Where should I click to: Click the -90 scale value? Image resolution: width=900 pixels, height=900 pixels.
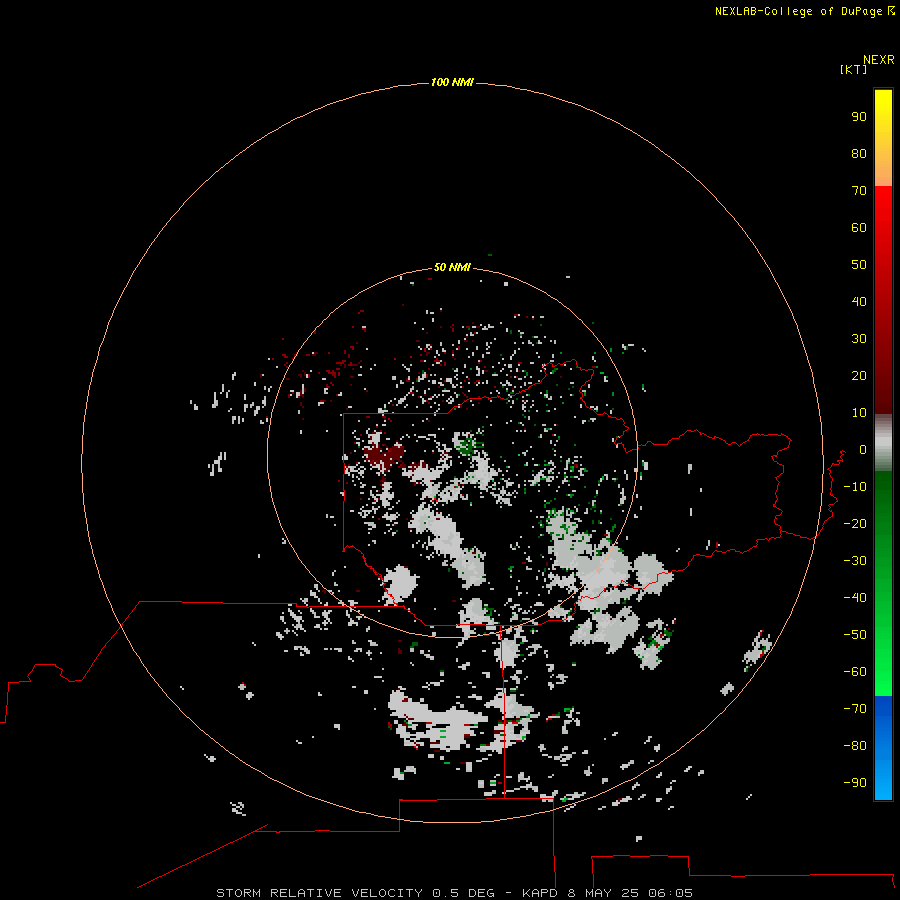pos(855,782)
